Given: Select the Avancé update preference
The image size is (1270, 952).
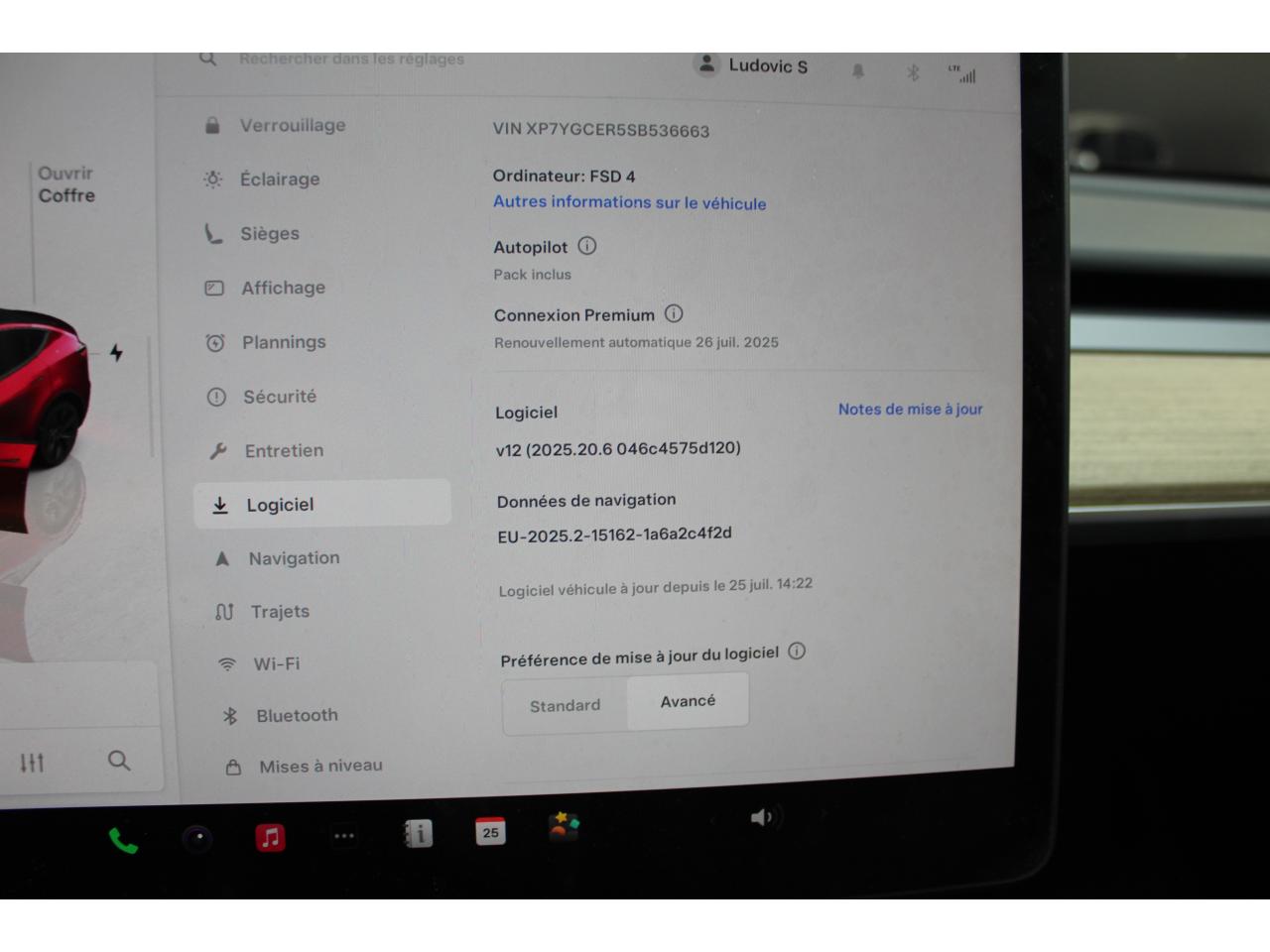Looking at the screenshot, I should coord(688,701).
